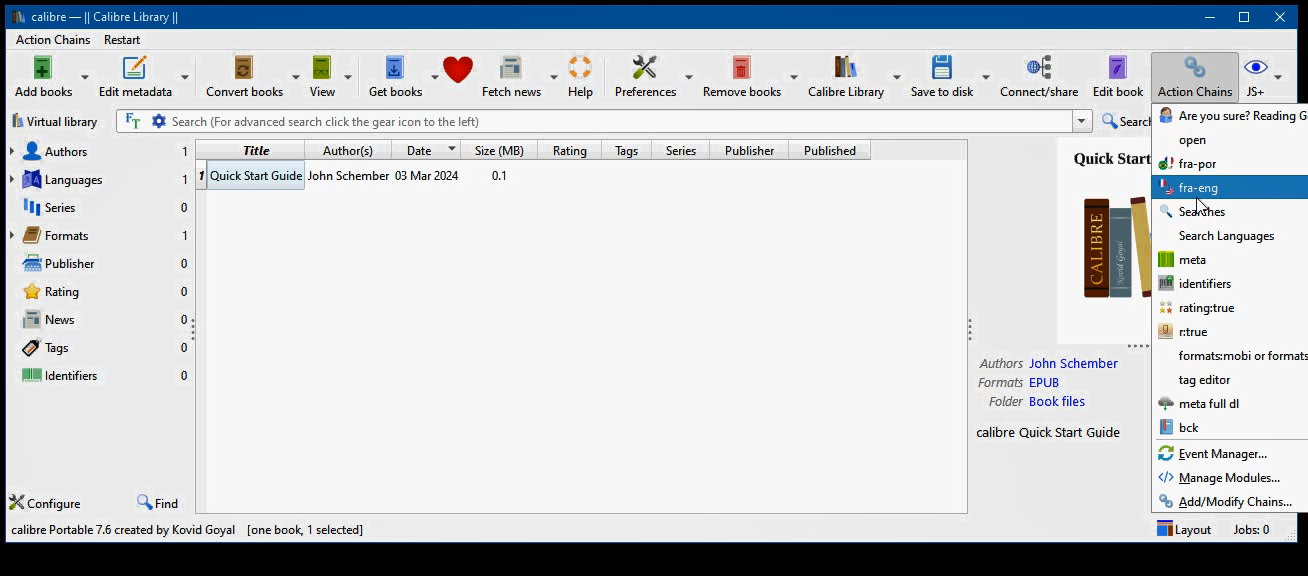Viewport: 1308px width, 576px height.
Task: Focus the search input field
Action: click(620, 121)
